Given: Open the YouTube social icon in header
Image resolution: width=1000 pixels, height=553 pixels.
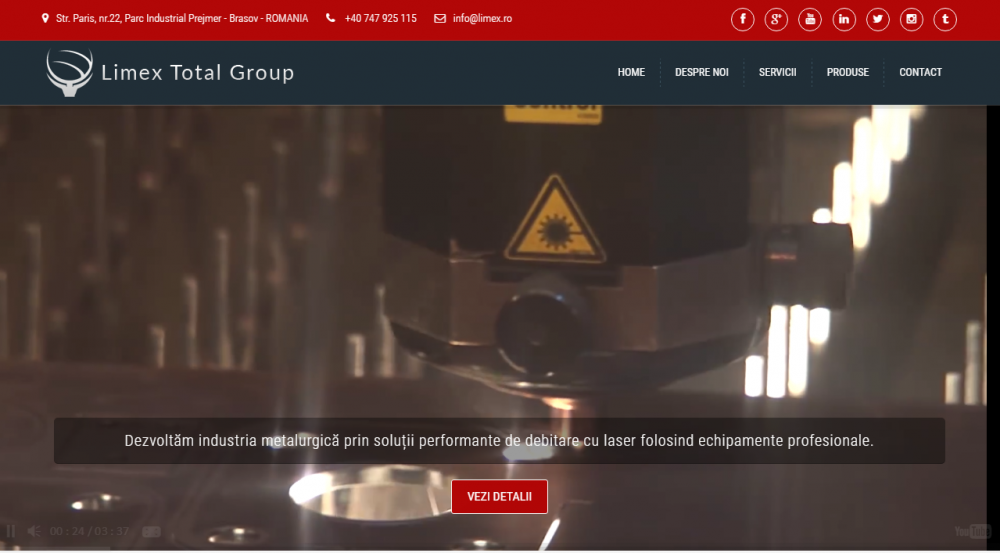Looking at the screenshot, I should [810, 19].
